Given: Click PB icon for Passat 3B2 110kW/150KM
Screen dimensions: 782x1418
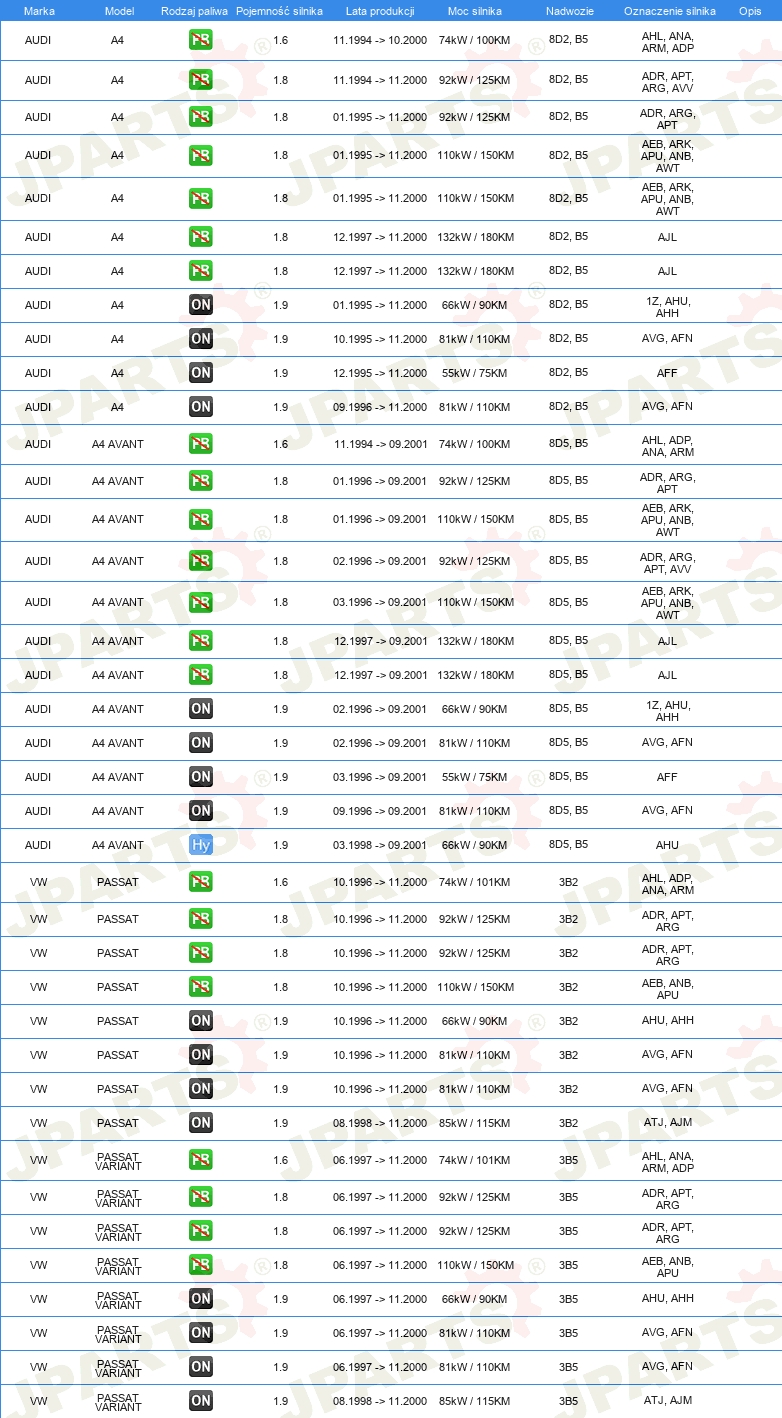Looking at the screenshot, I should pos(201,987).
